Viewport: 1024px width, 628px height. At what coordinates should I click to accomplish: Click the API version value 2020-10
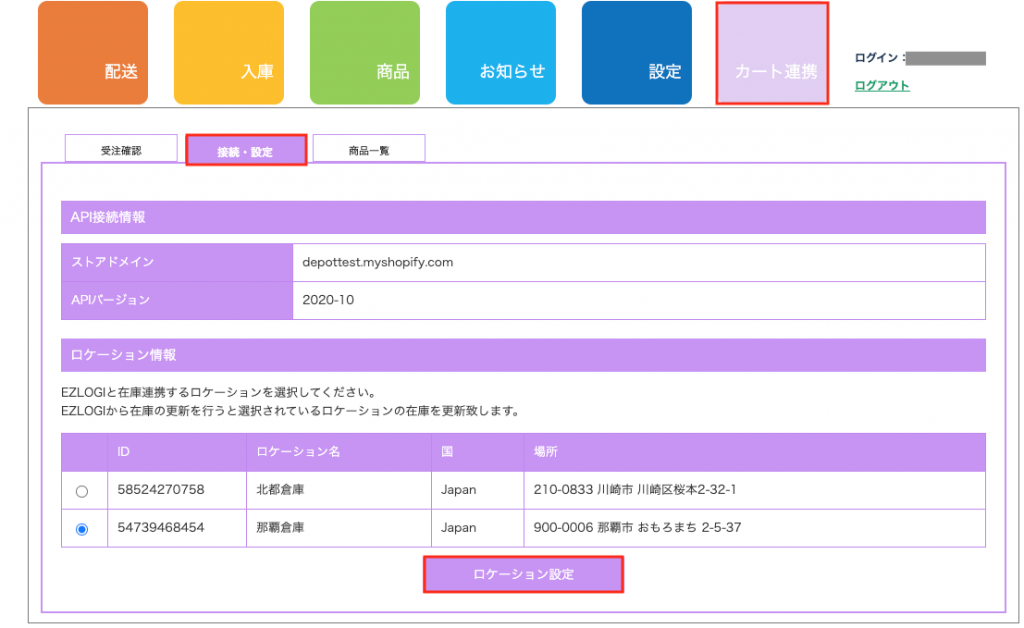pyautogui.click(x=328, y=300)
